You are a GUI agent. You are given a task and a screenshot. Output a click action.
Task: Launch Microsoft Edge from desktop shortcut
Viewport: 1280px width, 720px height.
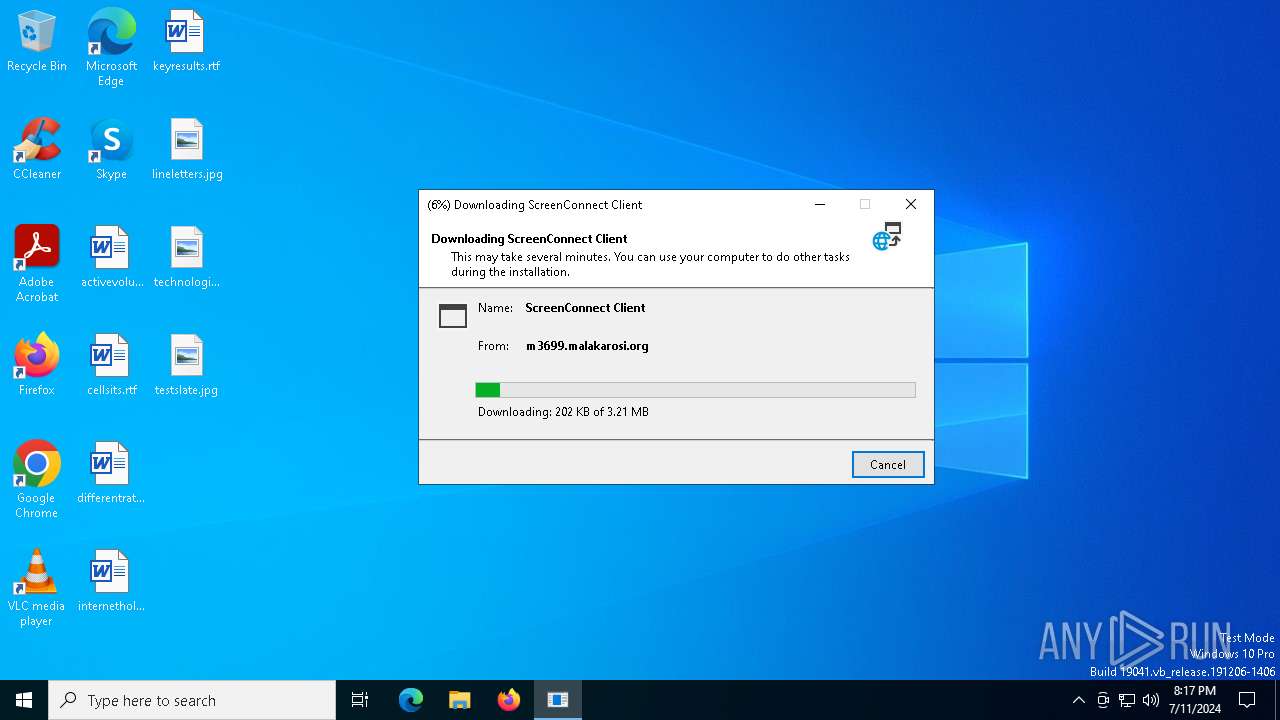coord(111,48)
